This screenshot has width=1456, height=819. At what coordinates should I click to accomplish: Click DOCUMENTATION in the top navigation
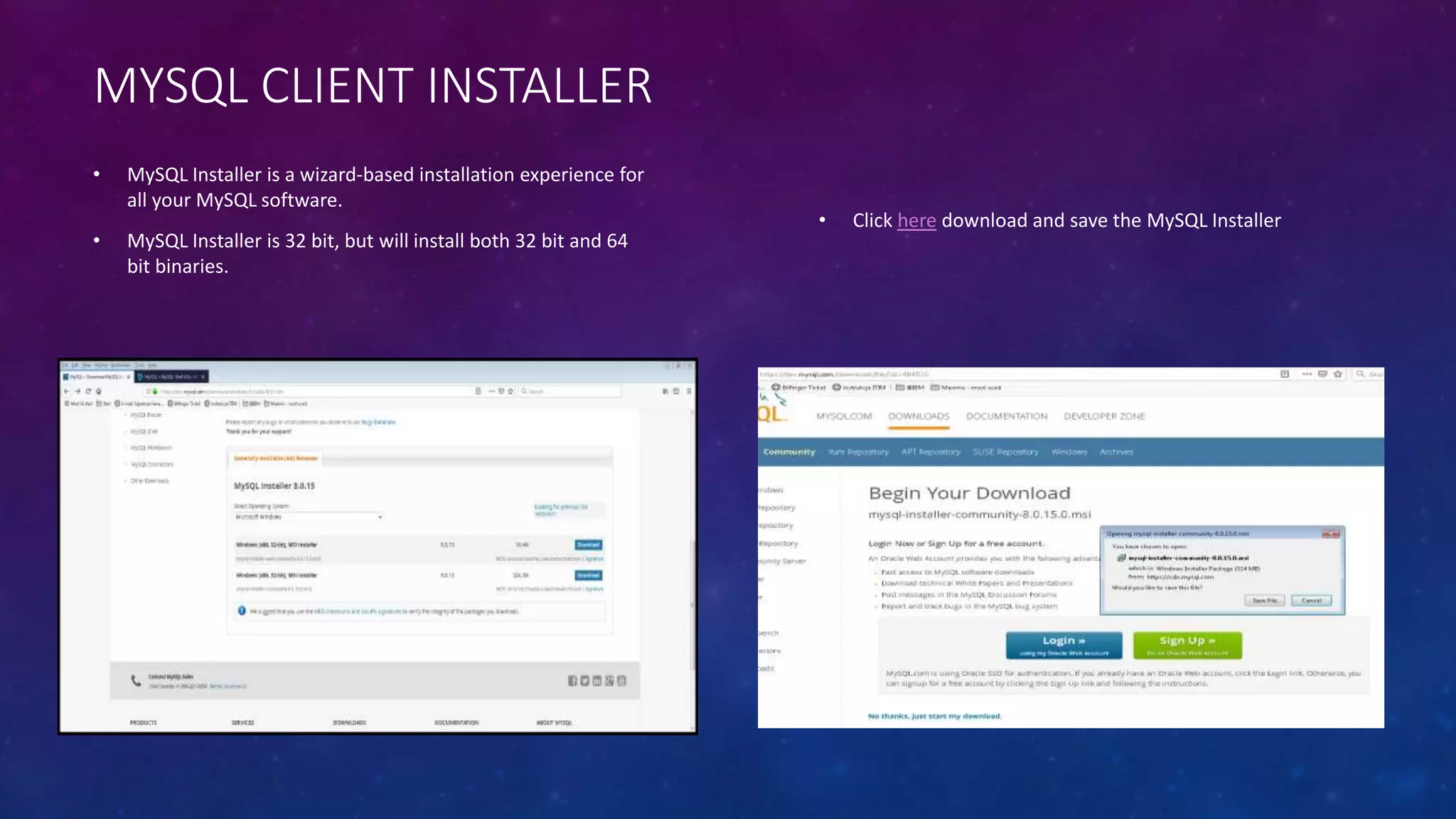pos(1007,417)
